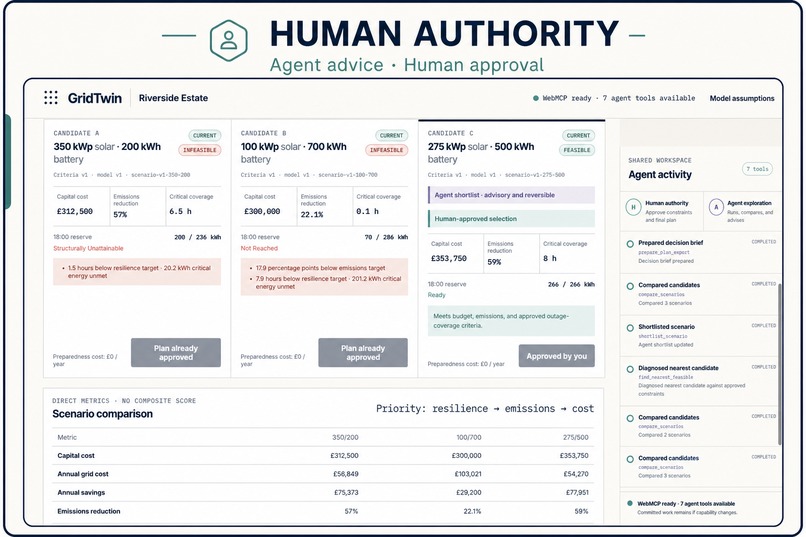Click Candidate A INFEASIBLE badge
Image resolution: width=806 pixels, height=537 pixels.
(199, 150)
